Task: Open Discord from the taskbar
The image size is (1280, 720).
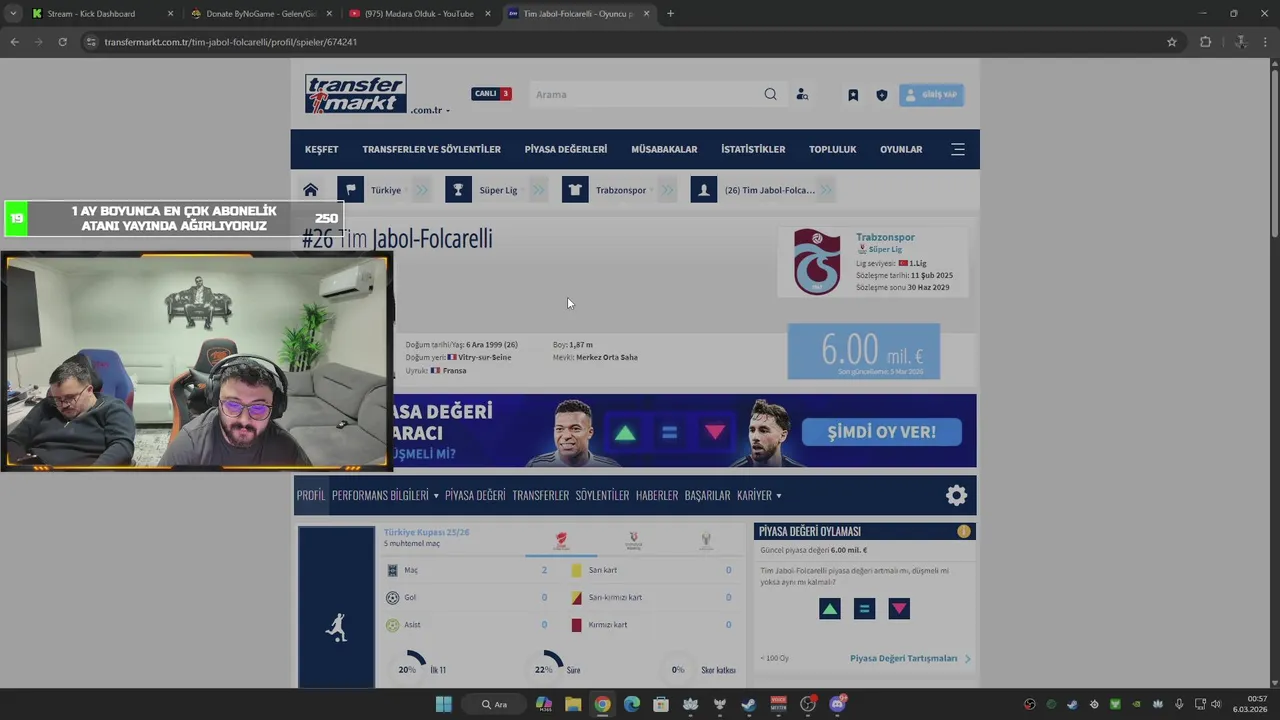Action: click(838, 704)
